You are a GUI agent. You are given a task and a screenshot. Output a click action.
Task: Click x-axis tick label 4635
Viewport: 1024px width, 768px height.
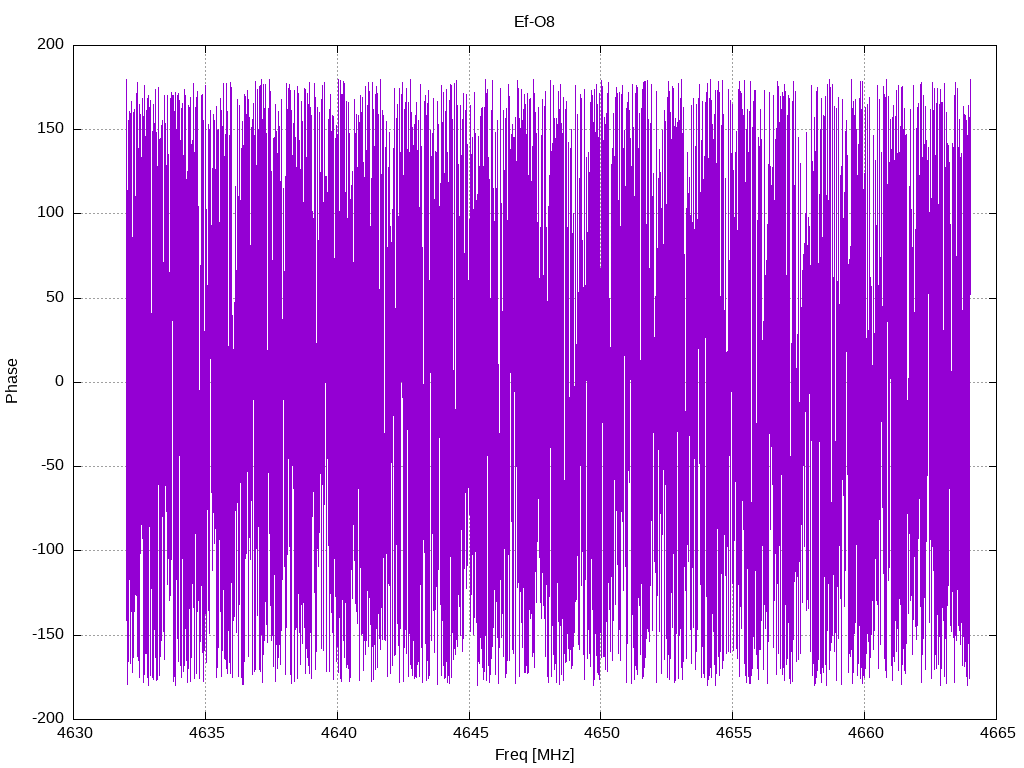[x=207, y=733]
